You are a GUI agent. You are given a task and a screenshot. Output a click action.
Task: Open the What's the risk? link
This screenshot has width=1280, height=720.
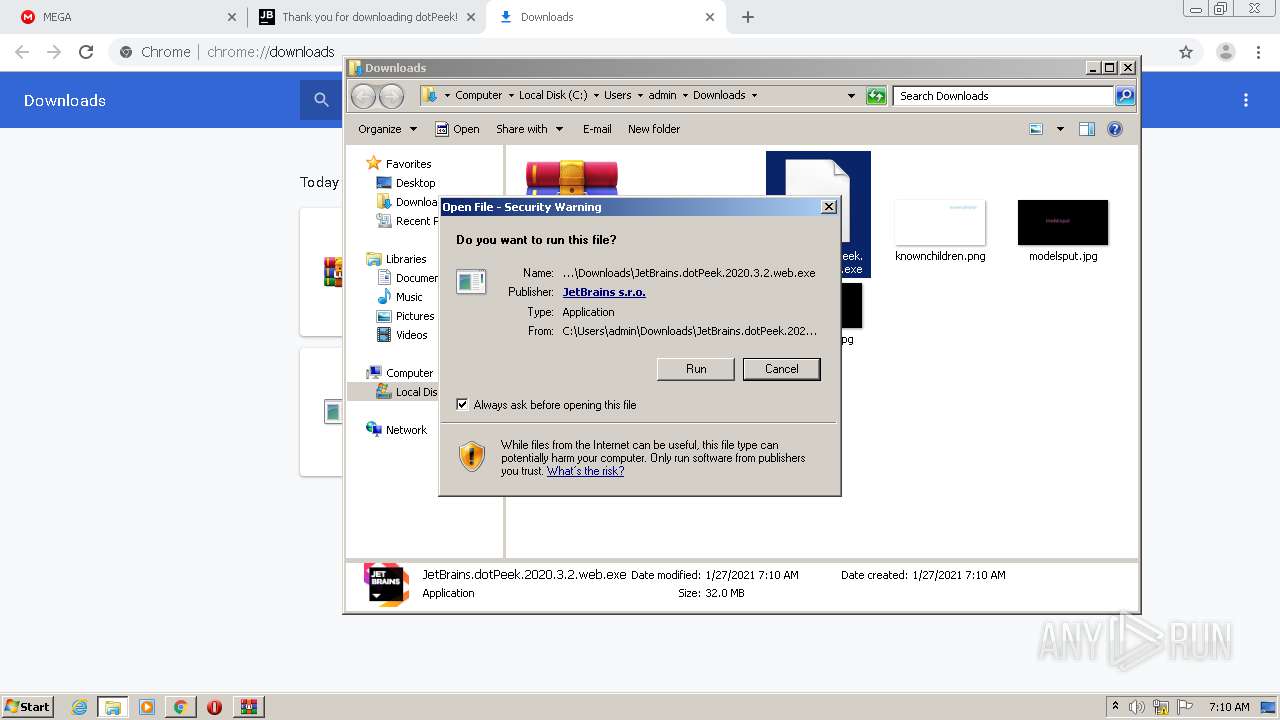(x=585, y=471)
